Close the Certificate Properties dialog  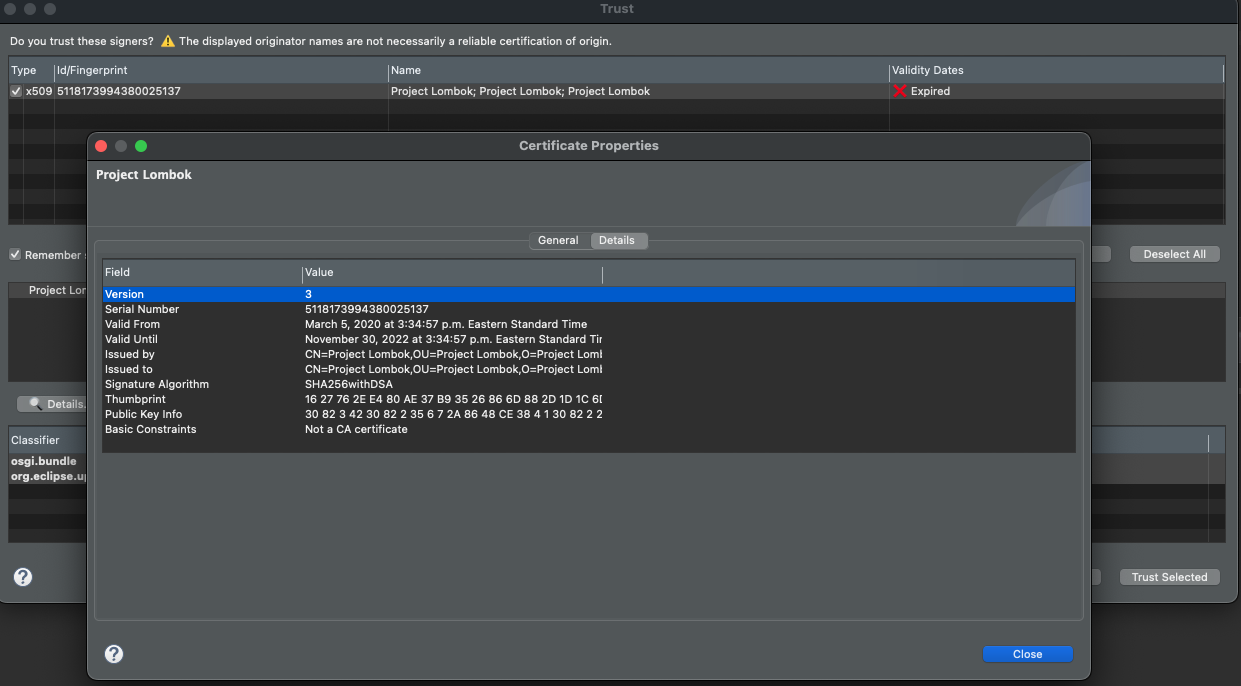coord(1028,653)
